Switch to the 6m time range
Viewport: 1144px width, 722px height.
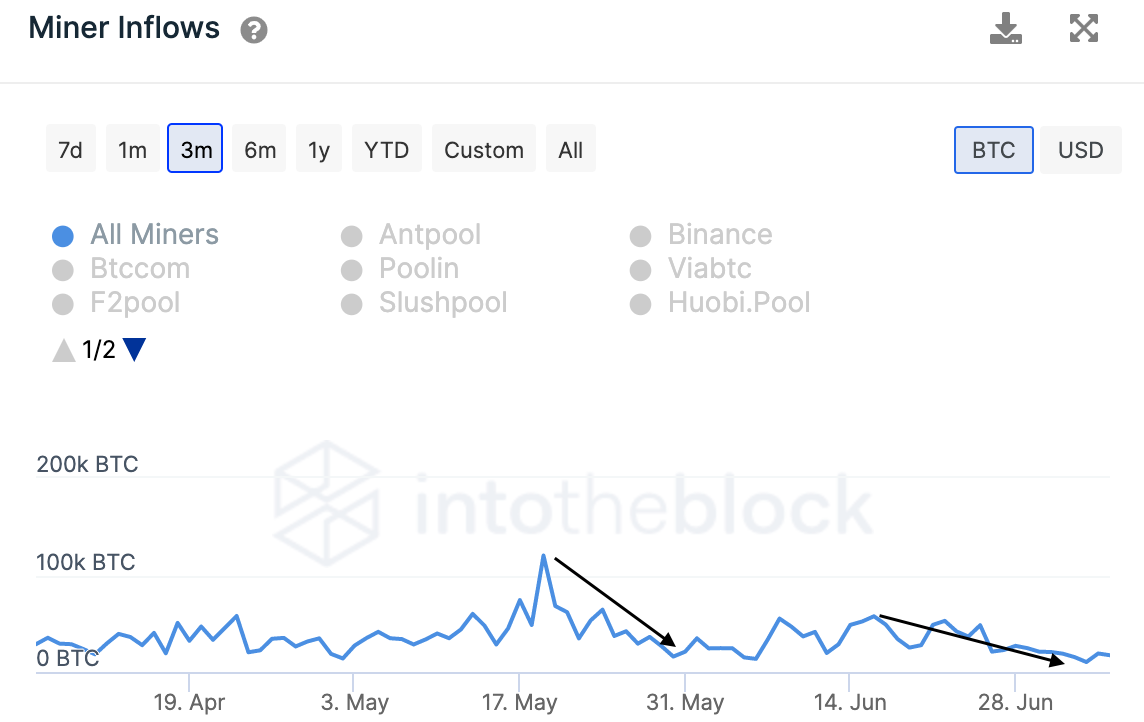point(260,150)
